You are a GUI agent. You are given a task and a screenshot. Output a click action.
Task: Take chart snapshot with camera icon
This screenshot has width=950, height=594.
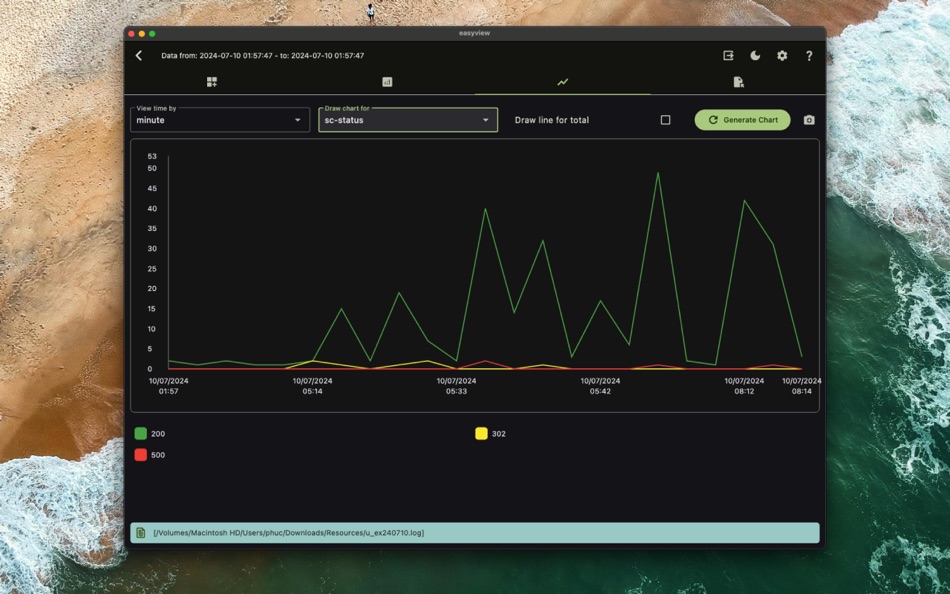tap(809, 120)
